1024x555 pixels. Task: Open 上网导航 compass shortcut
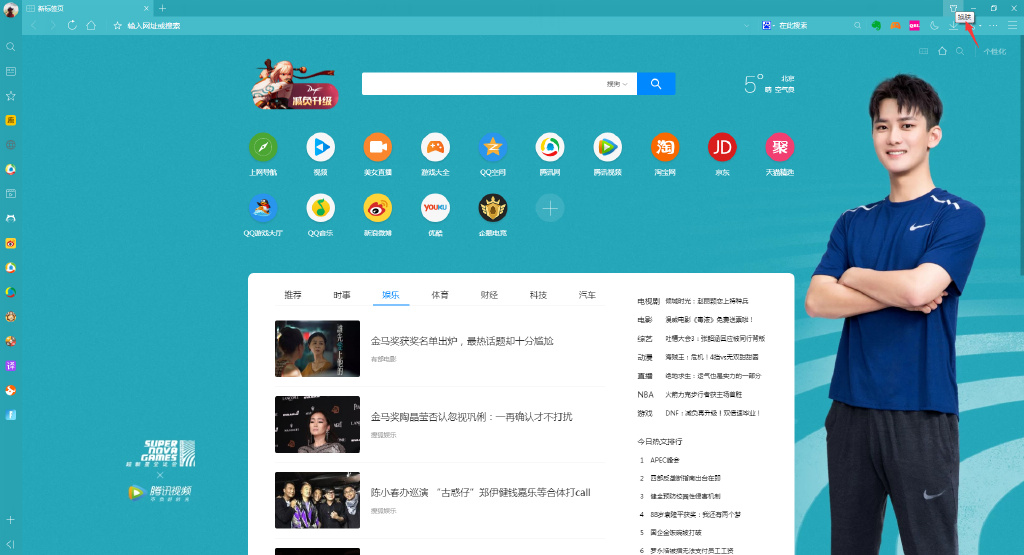[x=263, y=148]
